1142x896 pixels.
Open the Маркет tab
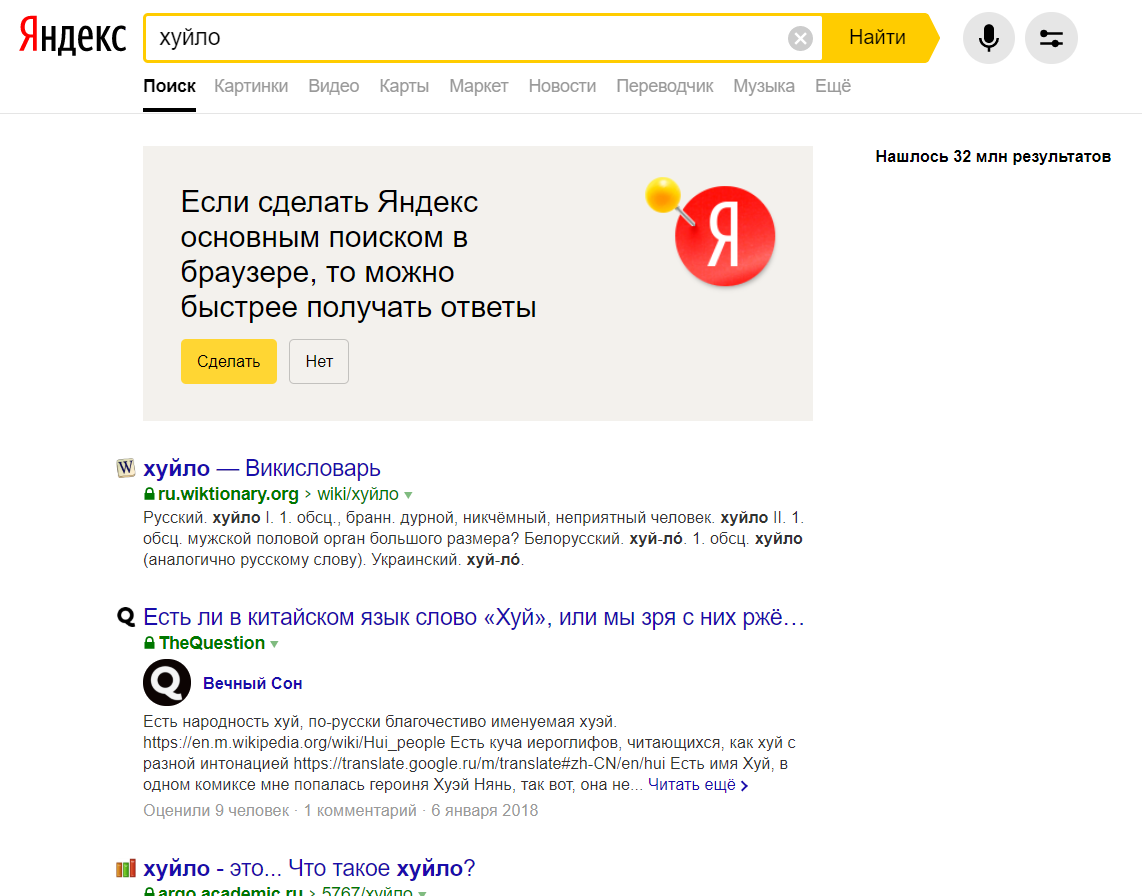click(x=479, y=86)
